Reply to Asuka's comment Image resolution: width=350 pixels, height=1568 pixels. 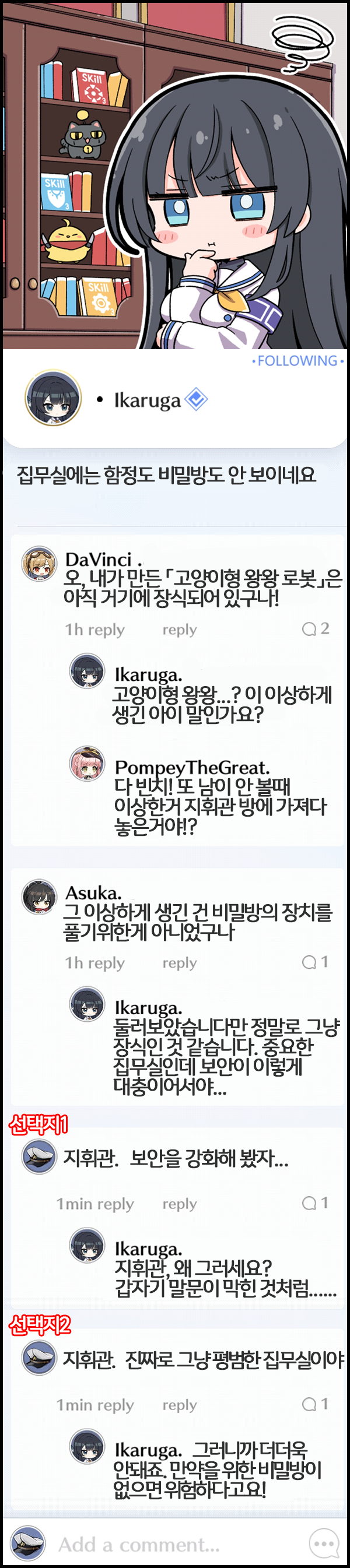coord(180,963)
